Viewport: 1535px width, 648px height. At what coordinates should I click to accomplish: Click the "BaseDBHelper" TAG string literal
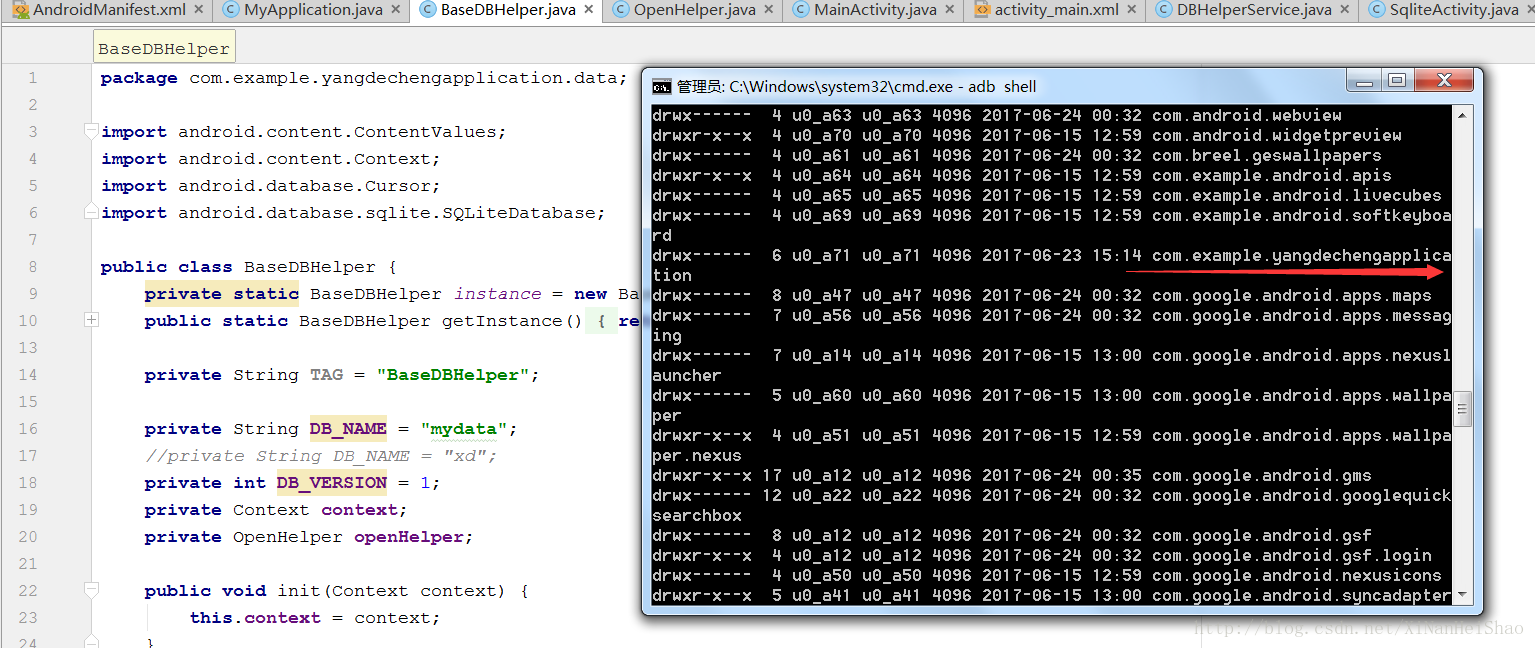[453, 374]
